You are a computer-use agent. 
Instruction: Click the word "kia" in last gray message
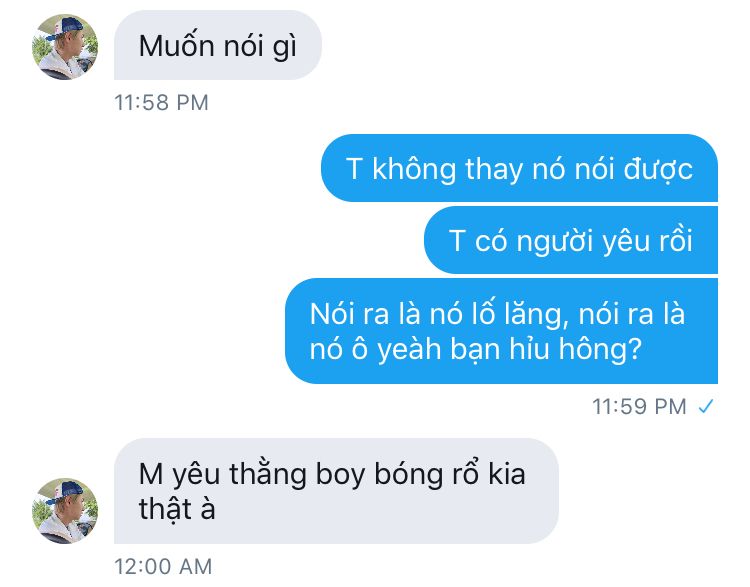click(x=507, y=474)
